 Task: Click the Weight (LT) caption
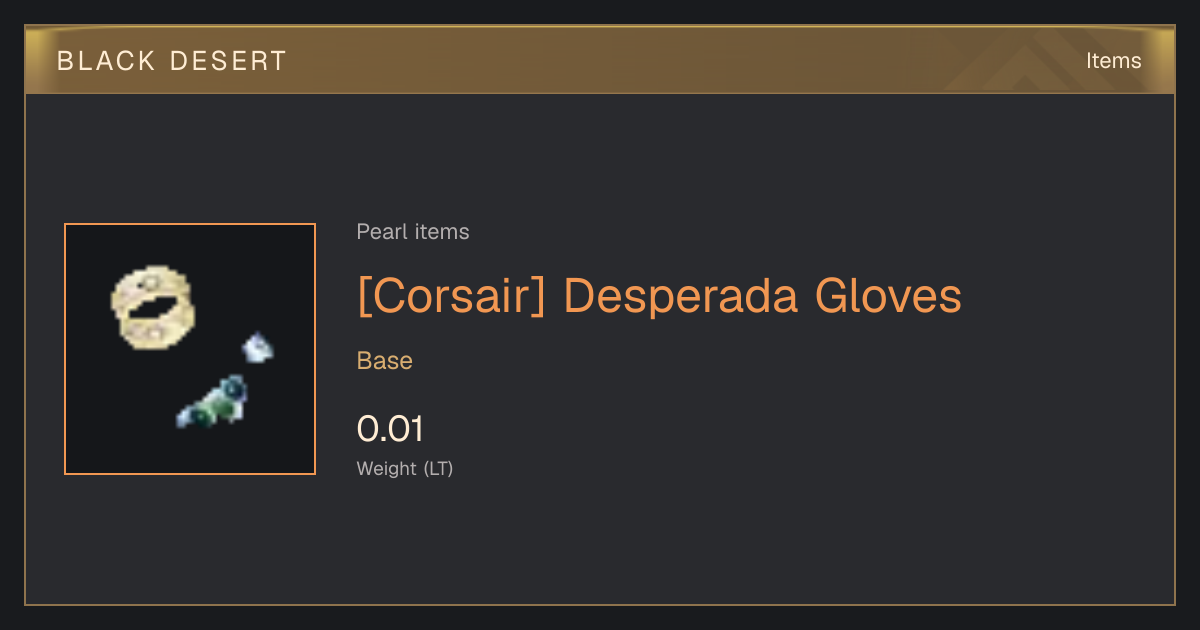click(405, 468)
